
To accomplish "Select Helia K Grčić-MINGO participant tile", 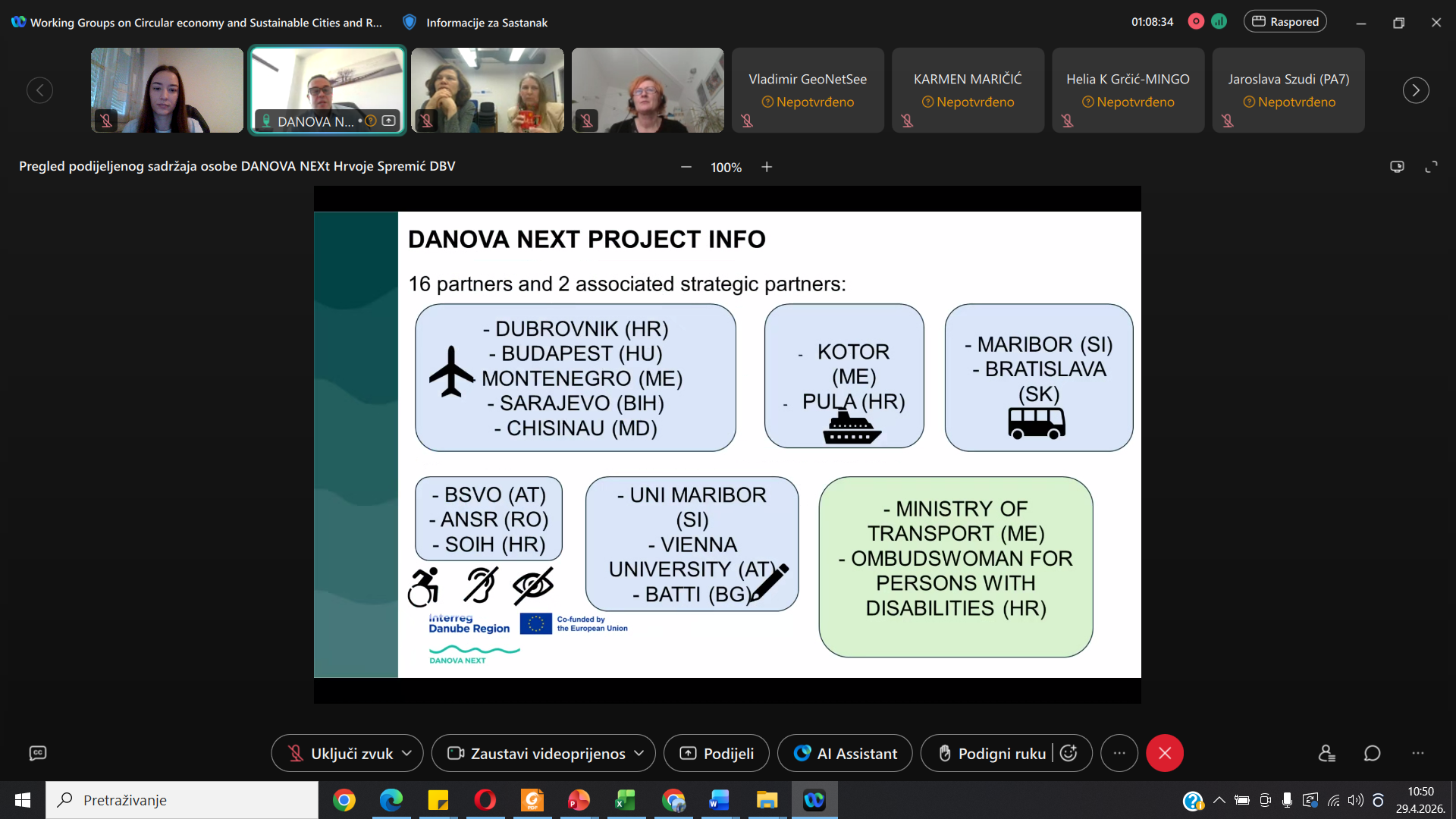I will [1128, 90].
